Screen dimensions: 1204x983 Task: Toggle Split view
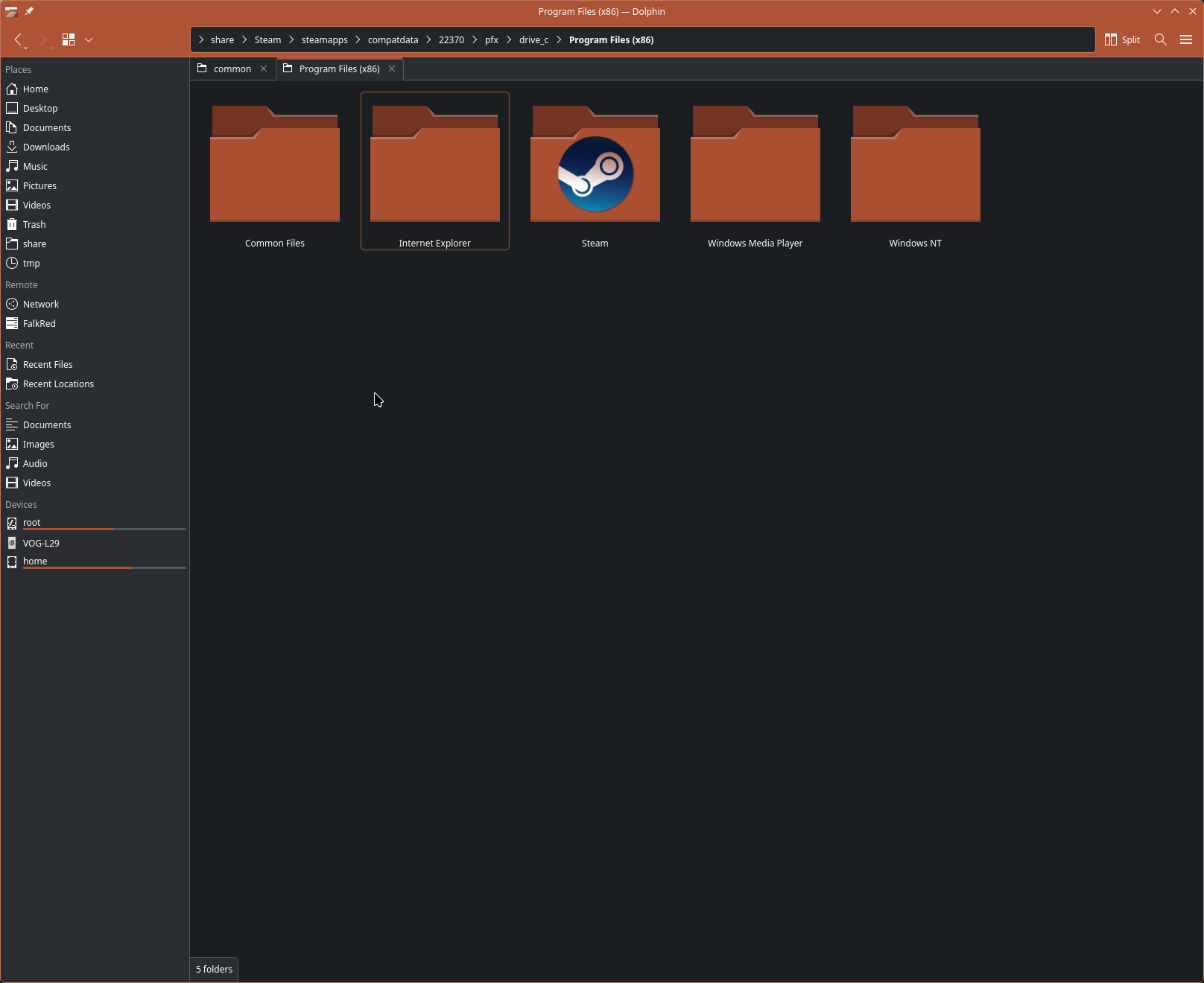pos(1122,39)
